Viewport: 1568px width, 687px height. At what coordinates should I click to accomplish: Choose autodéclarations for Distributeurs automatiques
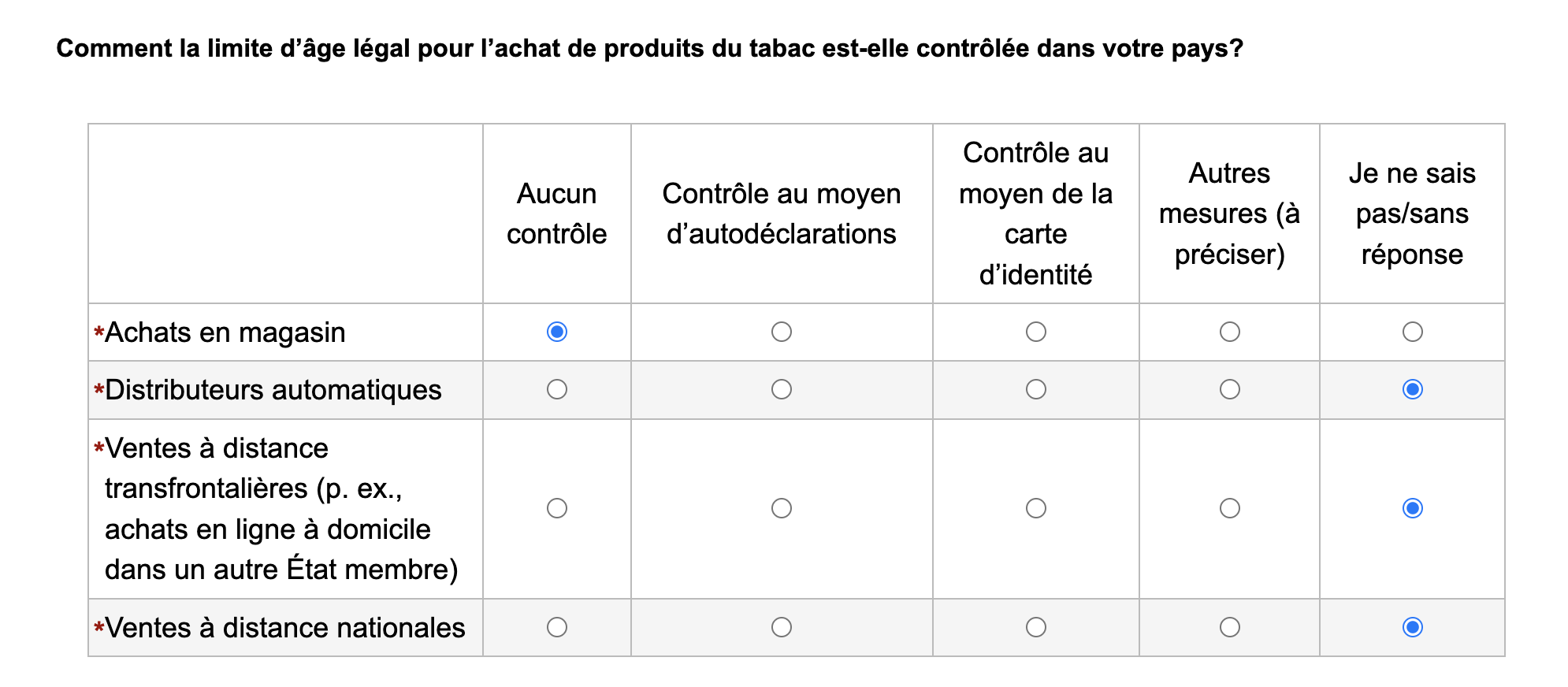782,389
